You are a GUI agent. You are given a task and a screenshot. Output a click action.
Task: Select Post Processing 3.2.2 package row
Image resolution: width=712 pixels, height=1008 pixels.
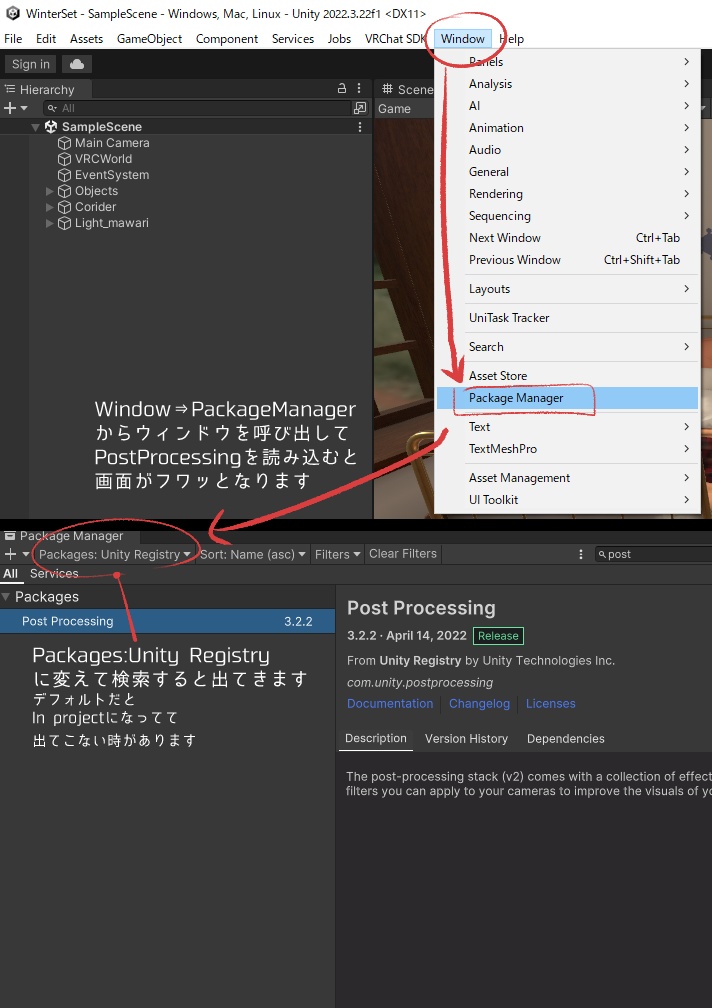[167, 621]
